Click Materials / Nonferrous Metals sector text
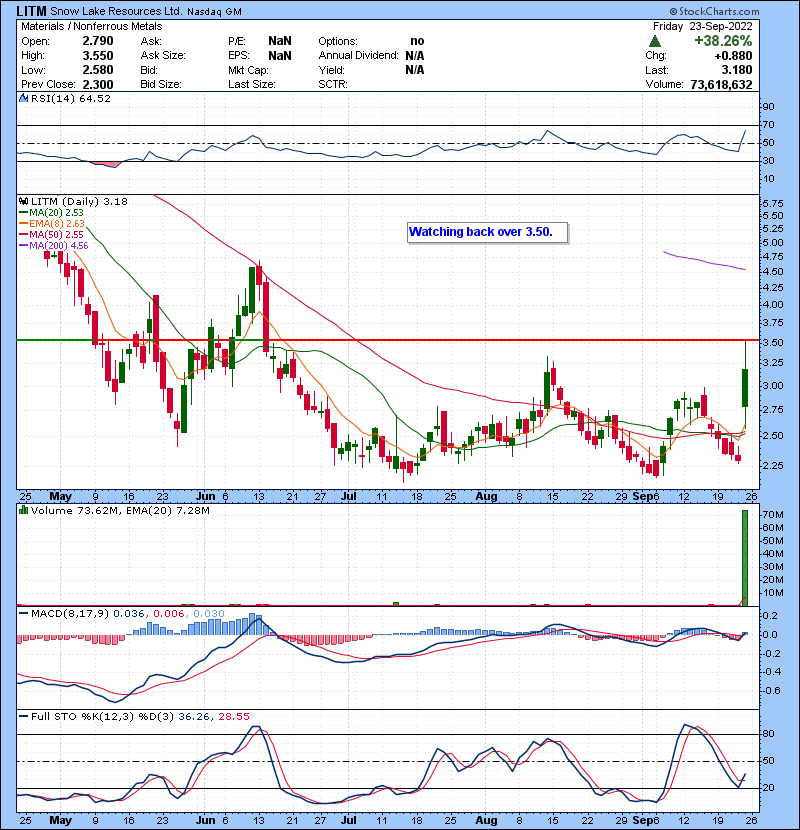This screenshot has height=830, width=800. [92, 26]
